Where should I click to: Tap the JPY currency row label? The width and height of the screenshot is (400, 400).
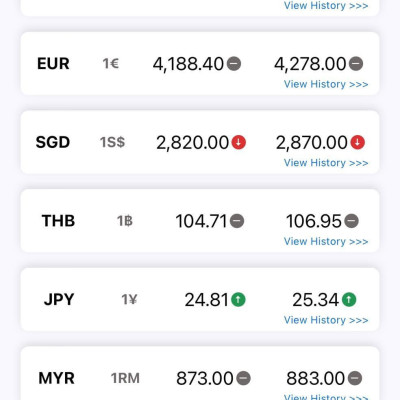coord(59,299)
